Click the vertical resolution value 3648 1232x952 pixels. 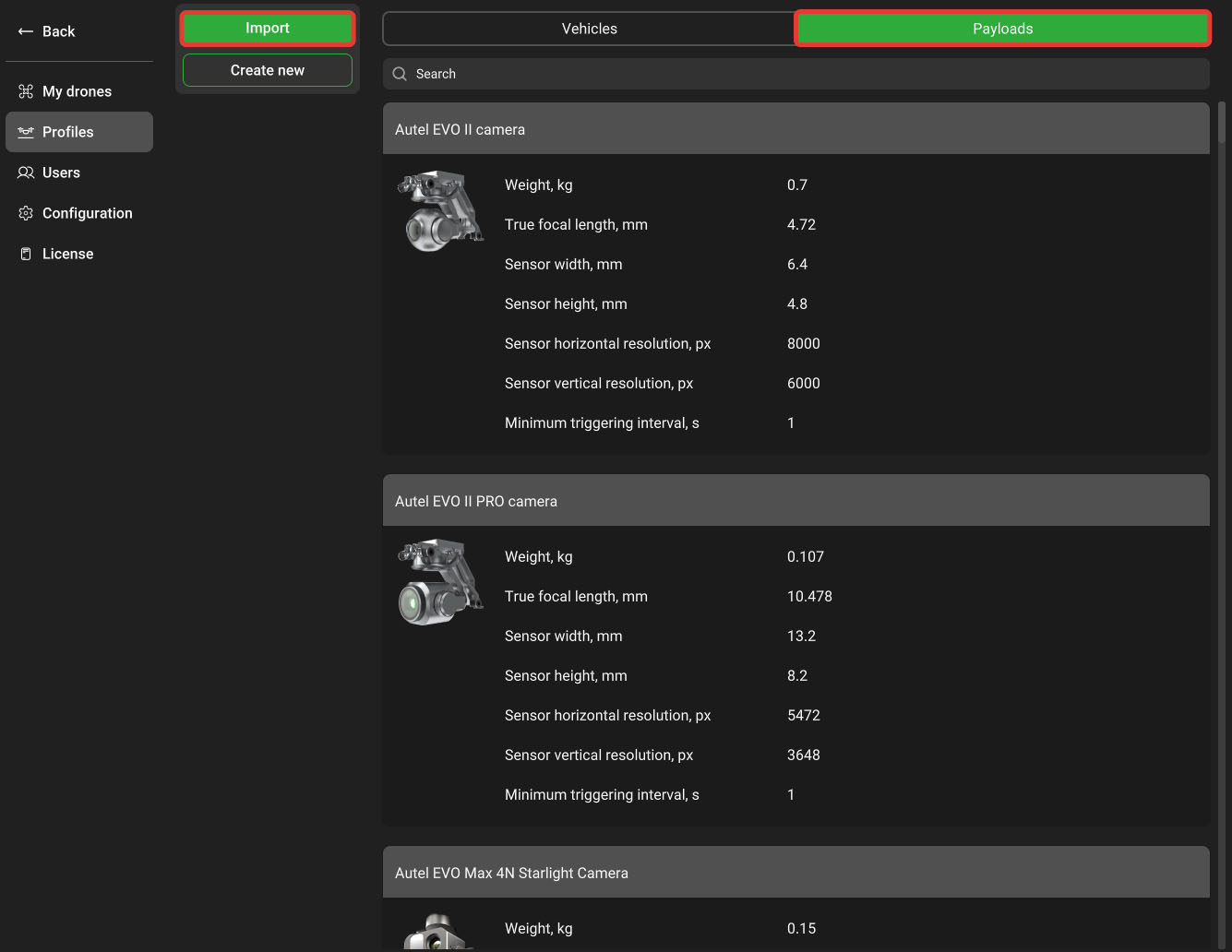click(x=804, y=755)
